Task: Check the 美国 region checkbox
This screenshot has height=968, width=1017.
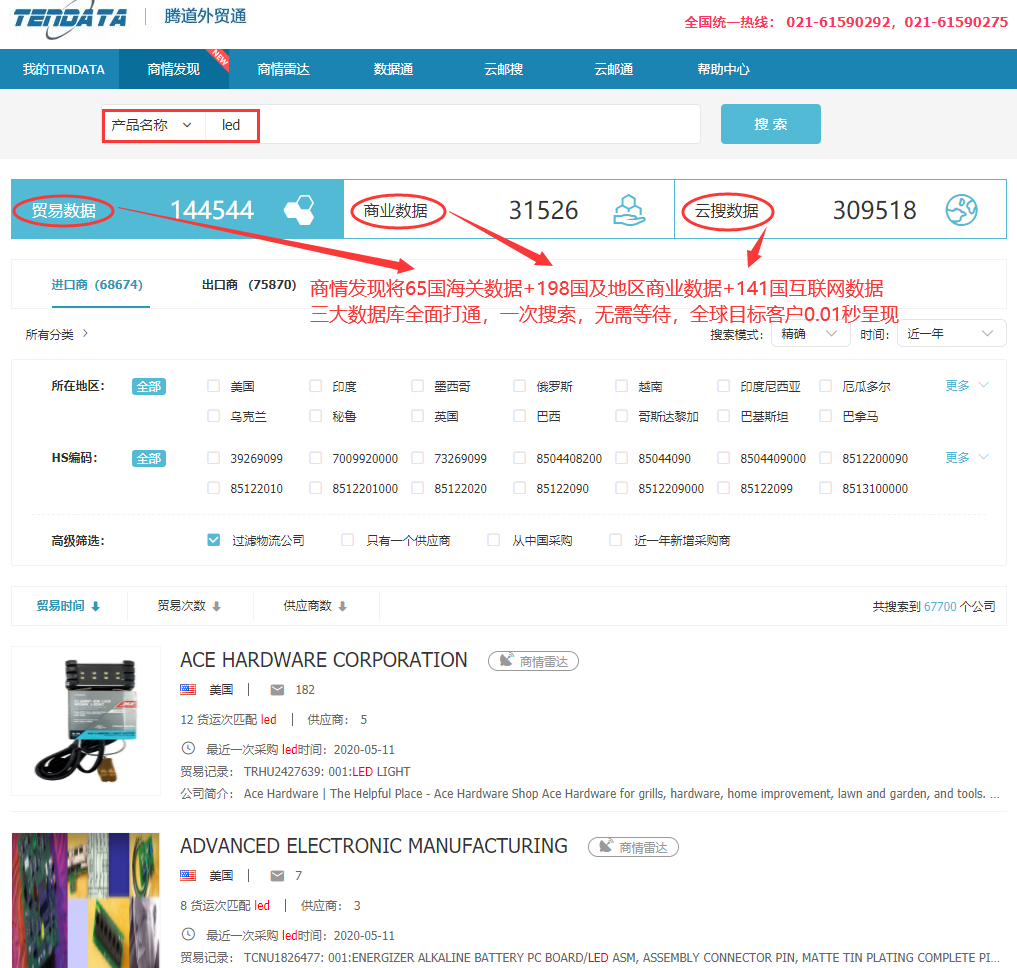Action: [213, 386]
